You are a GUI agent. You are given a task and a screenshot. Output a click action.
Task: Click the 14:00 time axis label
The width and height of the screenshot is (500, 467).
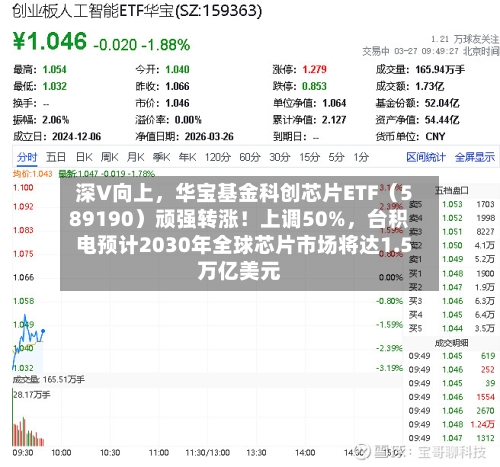click(305, 453)
